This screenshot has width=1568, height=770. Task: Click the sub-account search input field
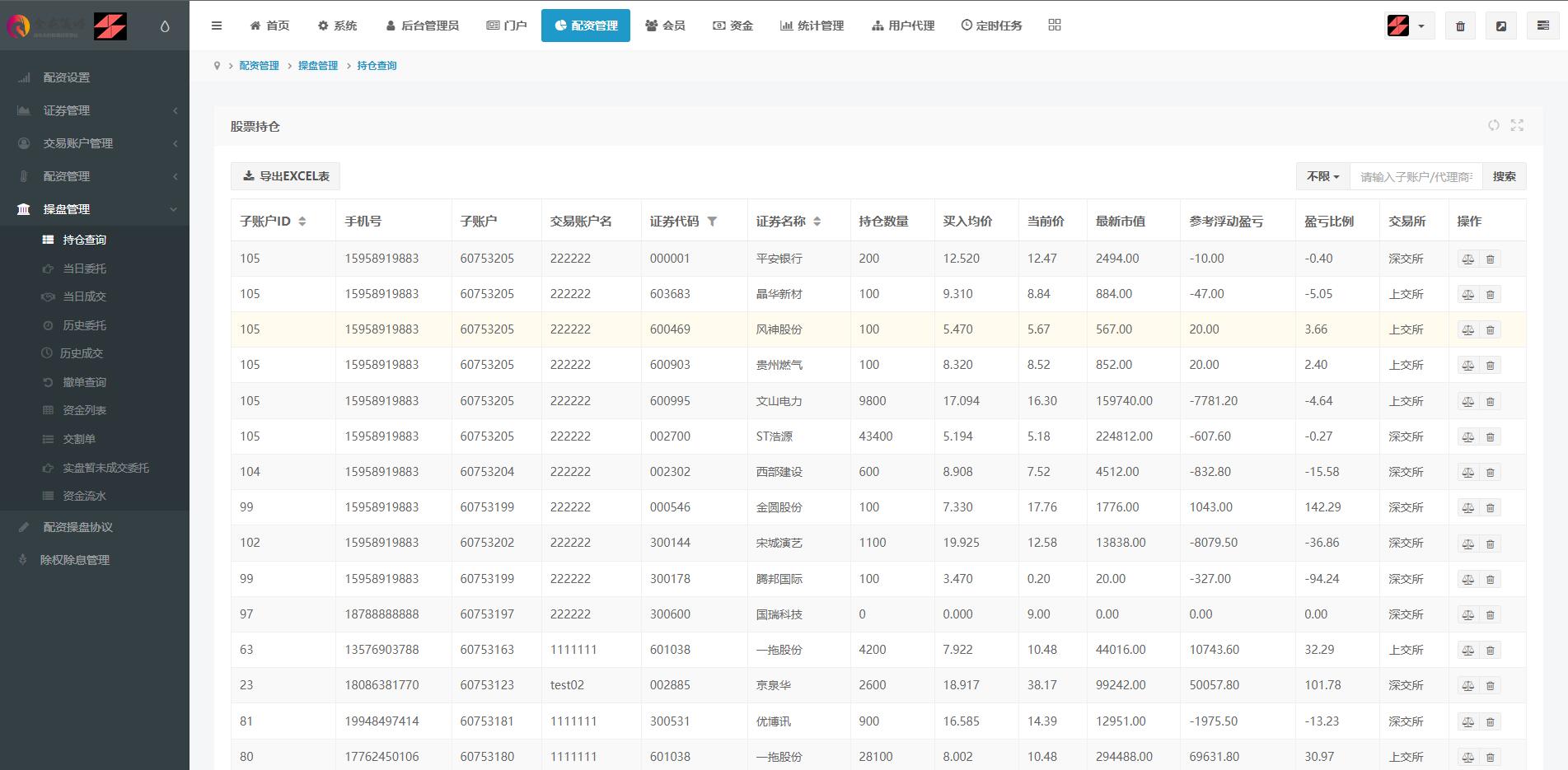1416,176
